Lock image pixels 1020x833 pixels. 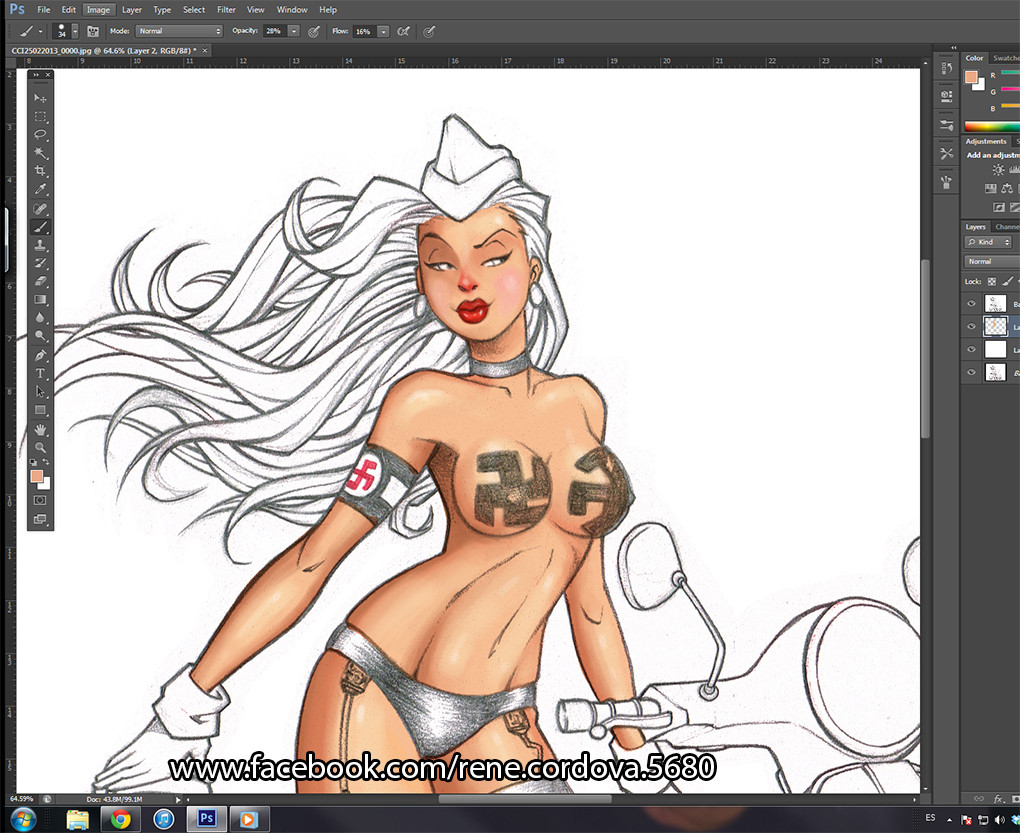1007,282
